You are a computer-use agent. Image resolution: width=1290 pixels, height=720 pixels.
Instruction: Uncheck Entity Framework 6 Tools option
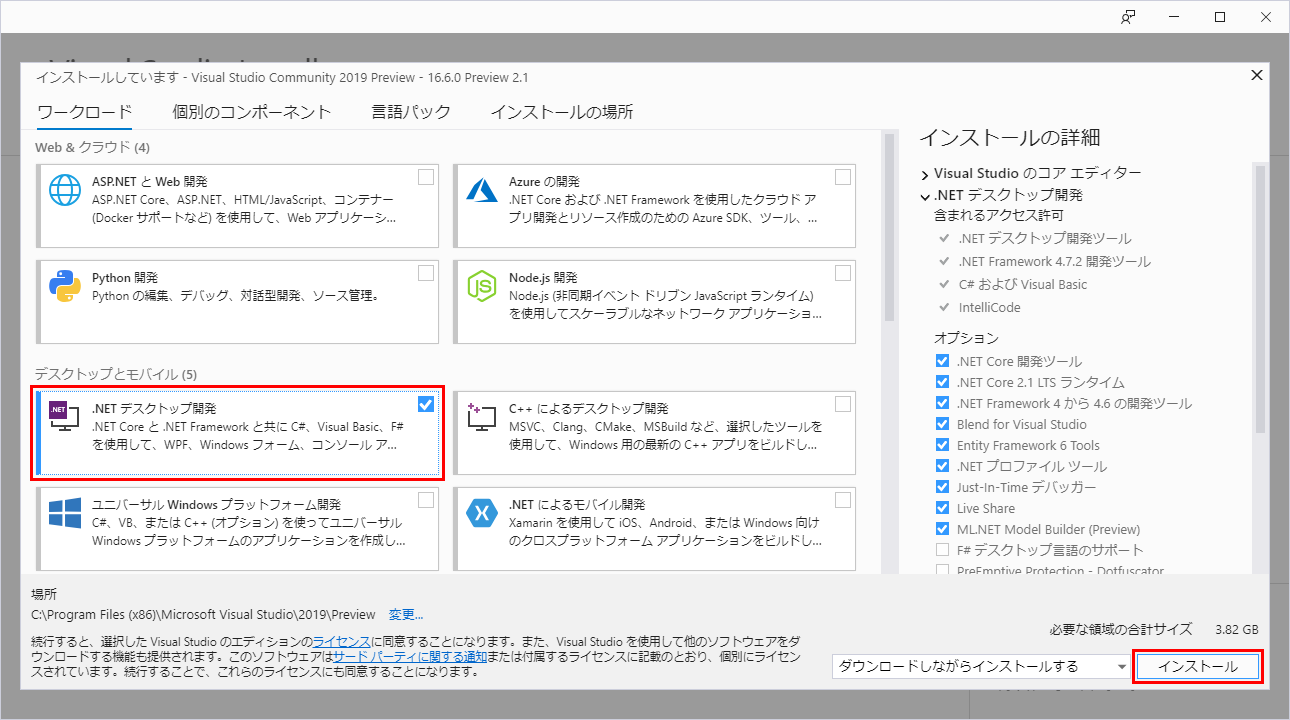click(942, 445)
